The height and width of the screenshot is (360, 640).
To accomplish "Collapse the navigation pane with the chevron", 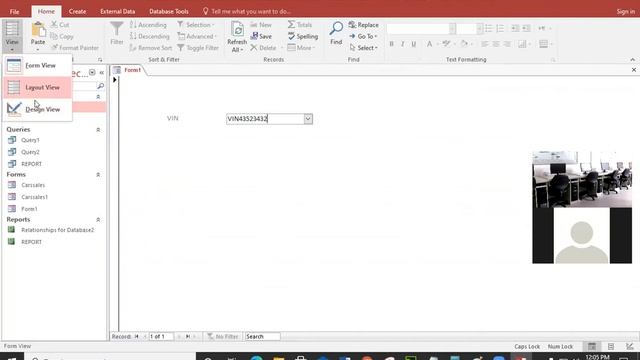I will 102,73.
